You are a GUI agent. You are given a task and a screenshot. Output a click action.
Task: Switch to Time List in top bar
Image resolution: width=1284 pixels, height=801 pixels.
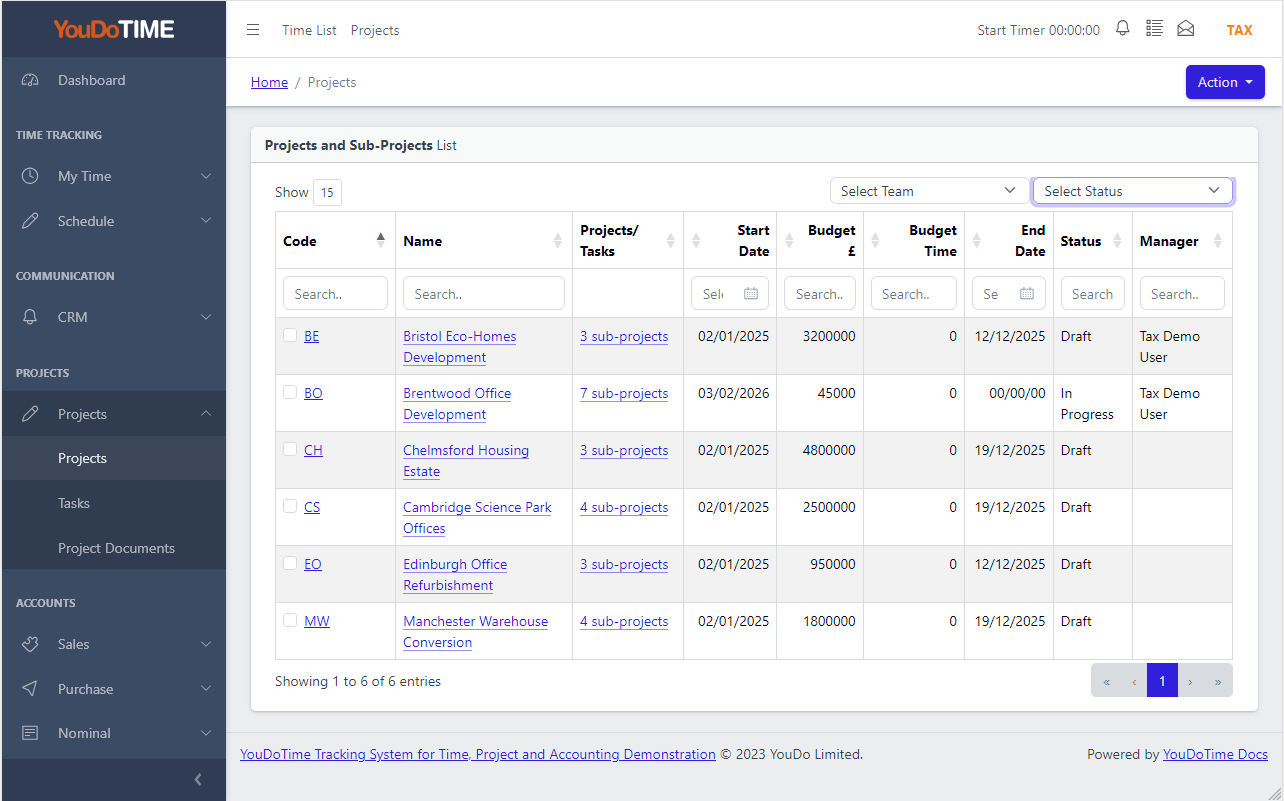pyautogui.click(x=309, y=30)
